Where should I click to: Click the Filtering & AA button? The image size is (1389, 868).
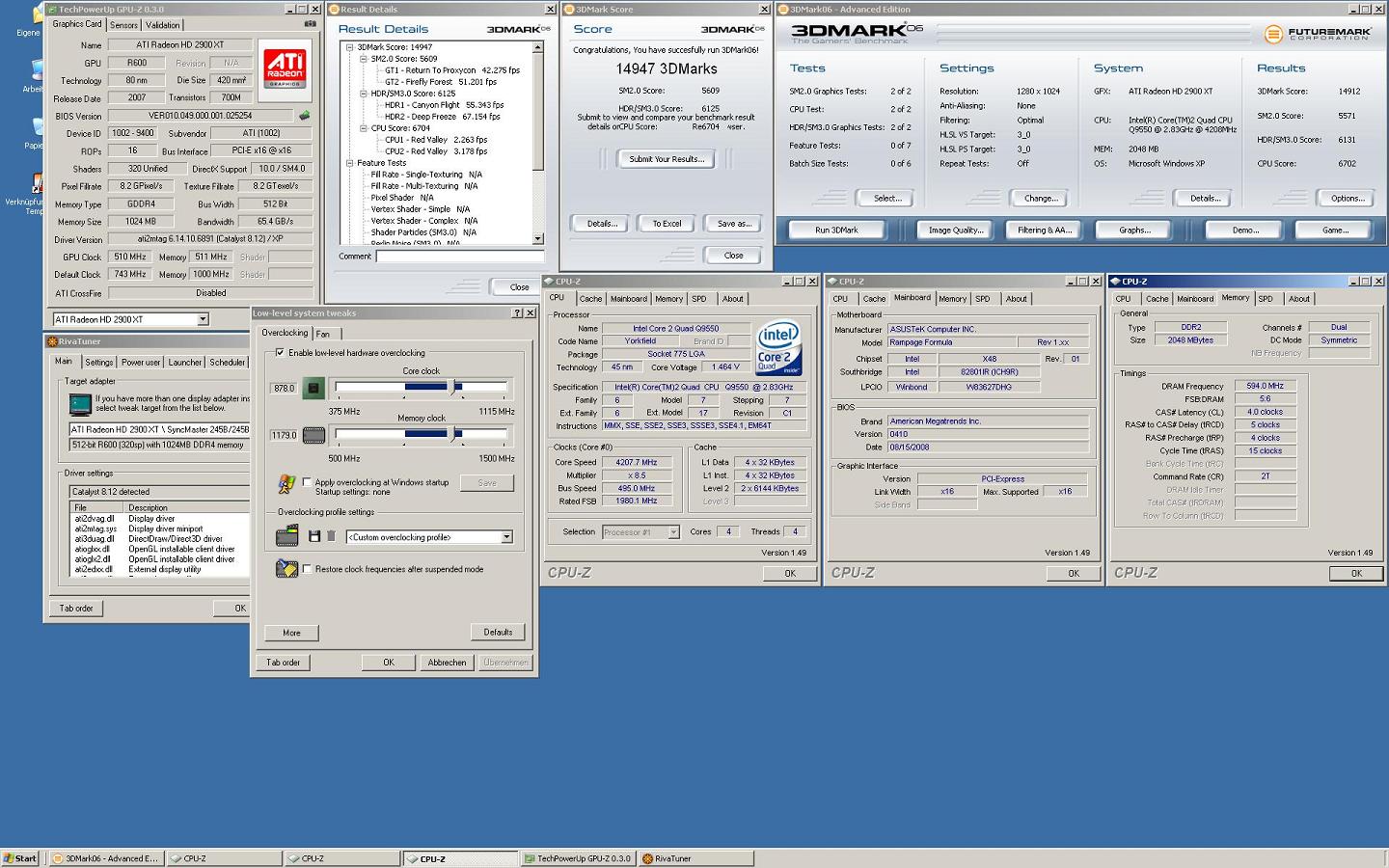click(x=1044, y=231)
